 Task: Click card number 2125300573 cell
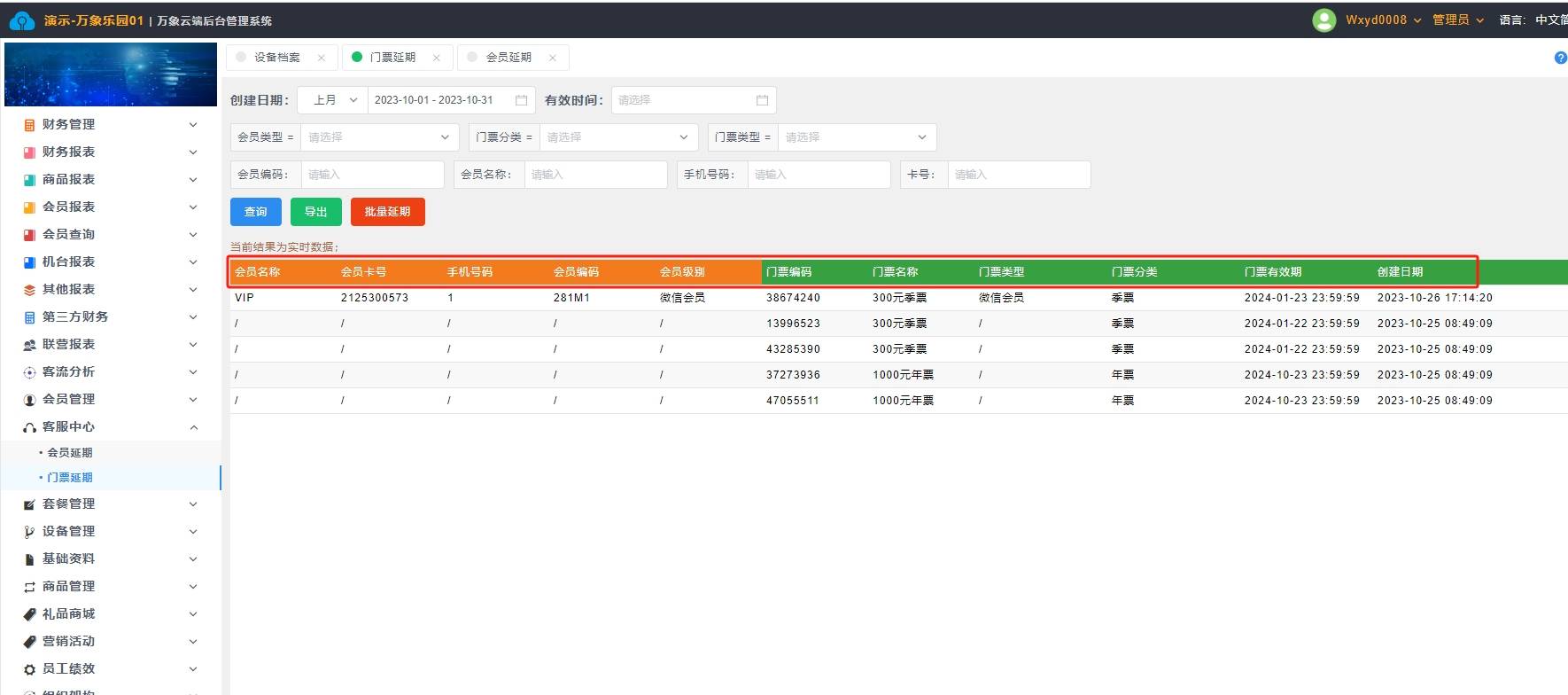[375, 298]
